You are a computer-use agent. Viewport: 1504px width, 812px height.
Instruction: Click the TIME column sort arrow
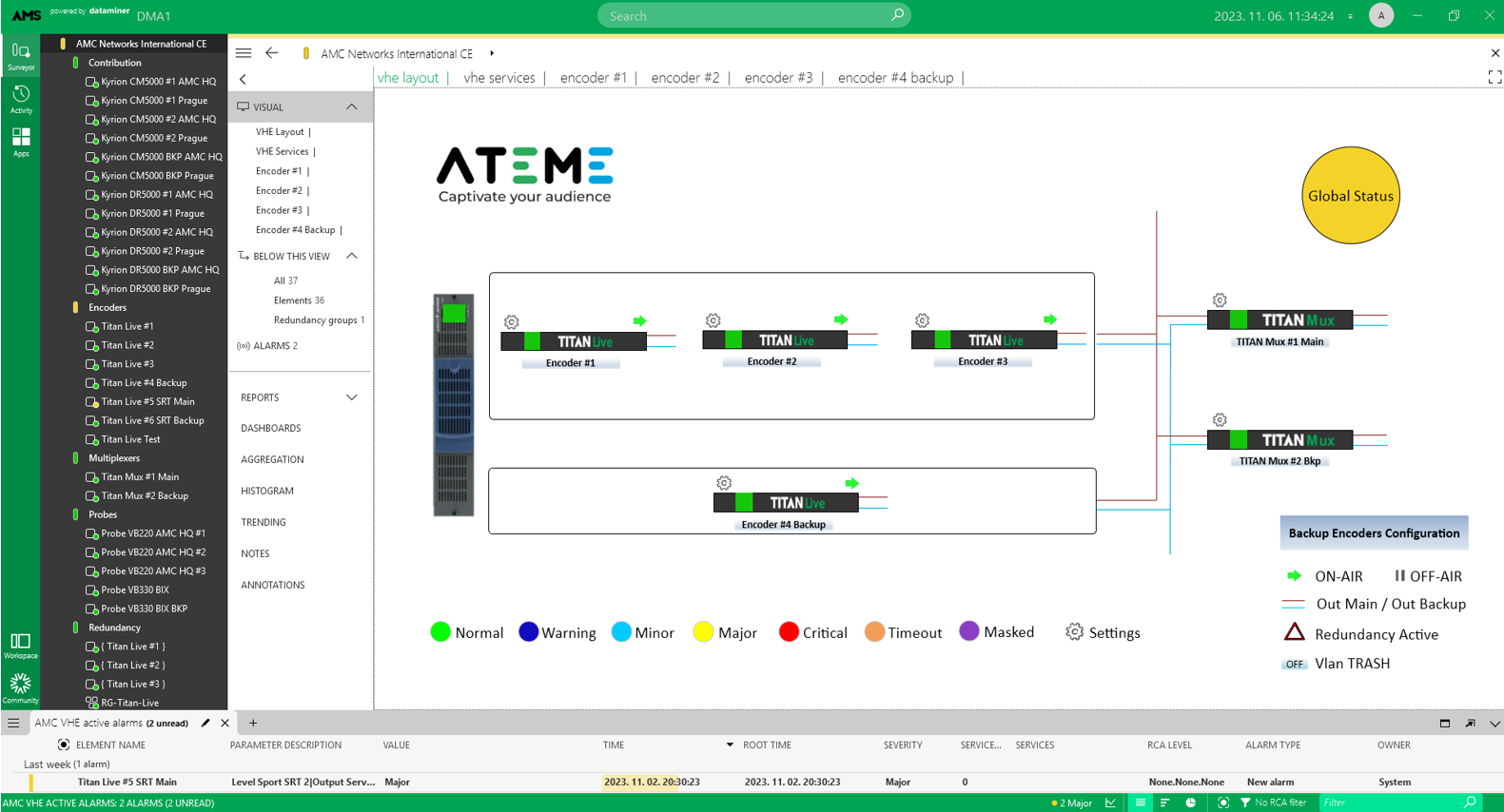[x=730, y=744]
